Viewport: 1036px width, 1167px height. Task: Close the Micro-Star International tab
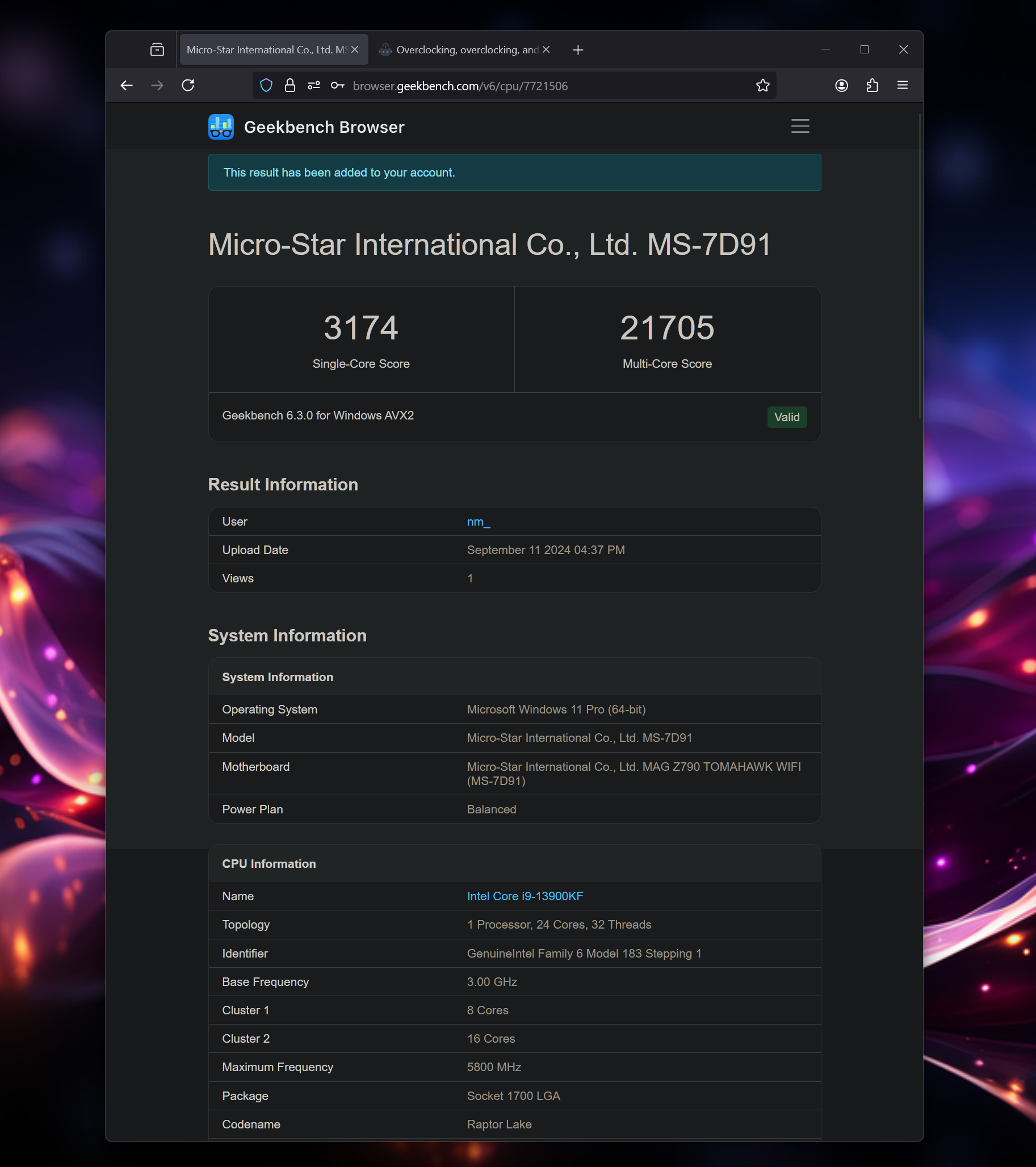(x=355, y=50)
